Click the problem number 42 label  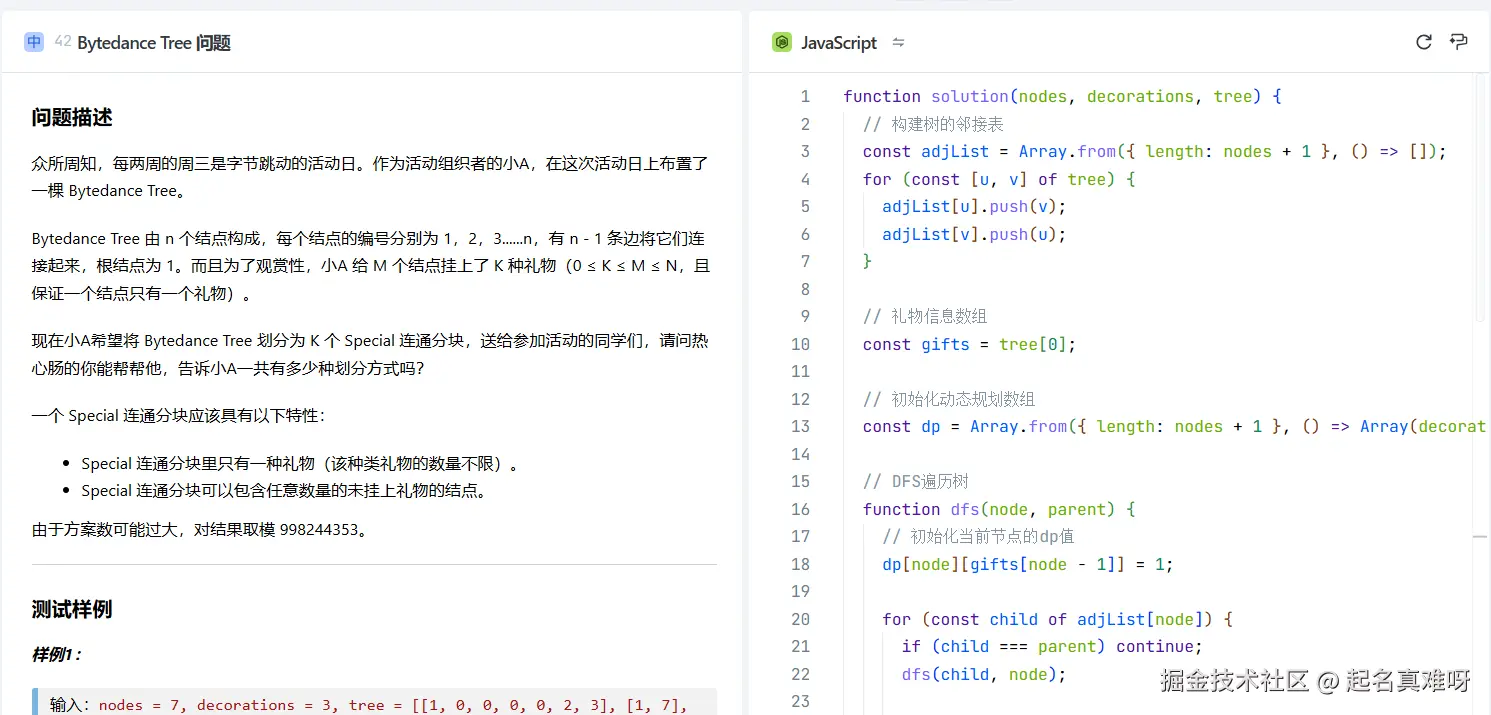[x=62, y=42]
